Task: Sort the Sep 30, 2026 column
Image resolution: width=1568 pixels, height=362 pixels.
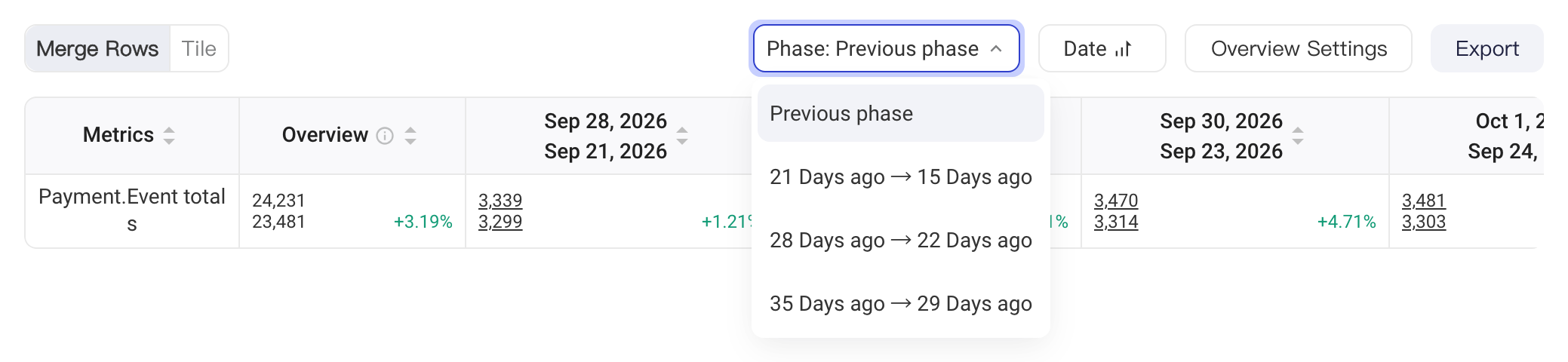Action: point(1298,136)
